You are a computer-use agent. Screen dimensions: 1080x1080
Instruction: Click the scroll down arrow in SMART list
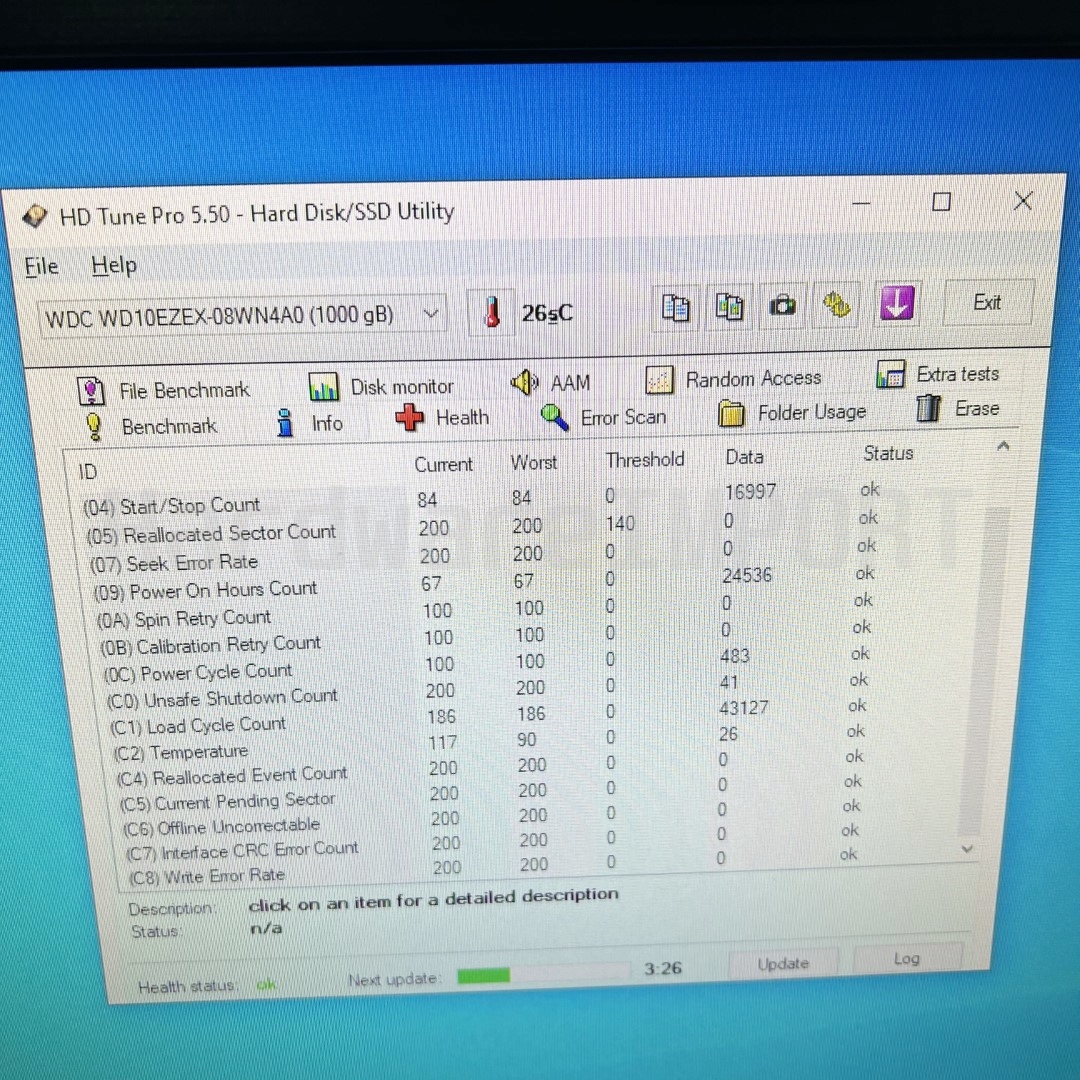tap(967, 848)
